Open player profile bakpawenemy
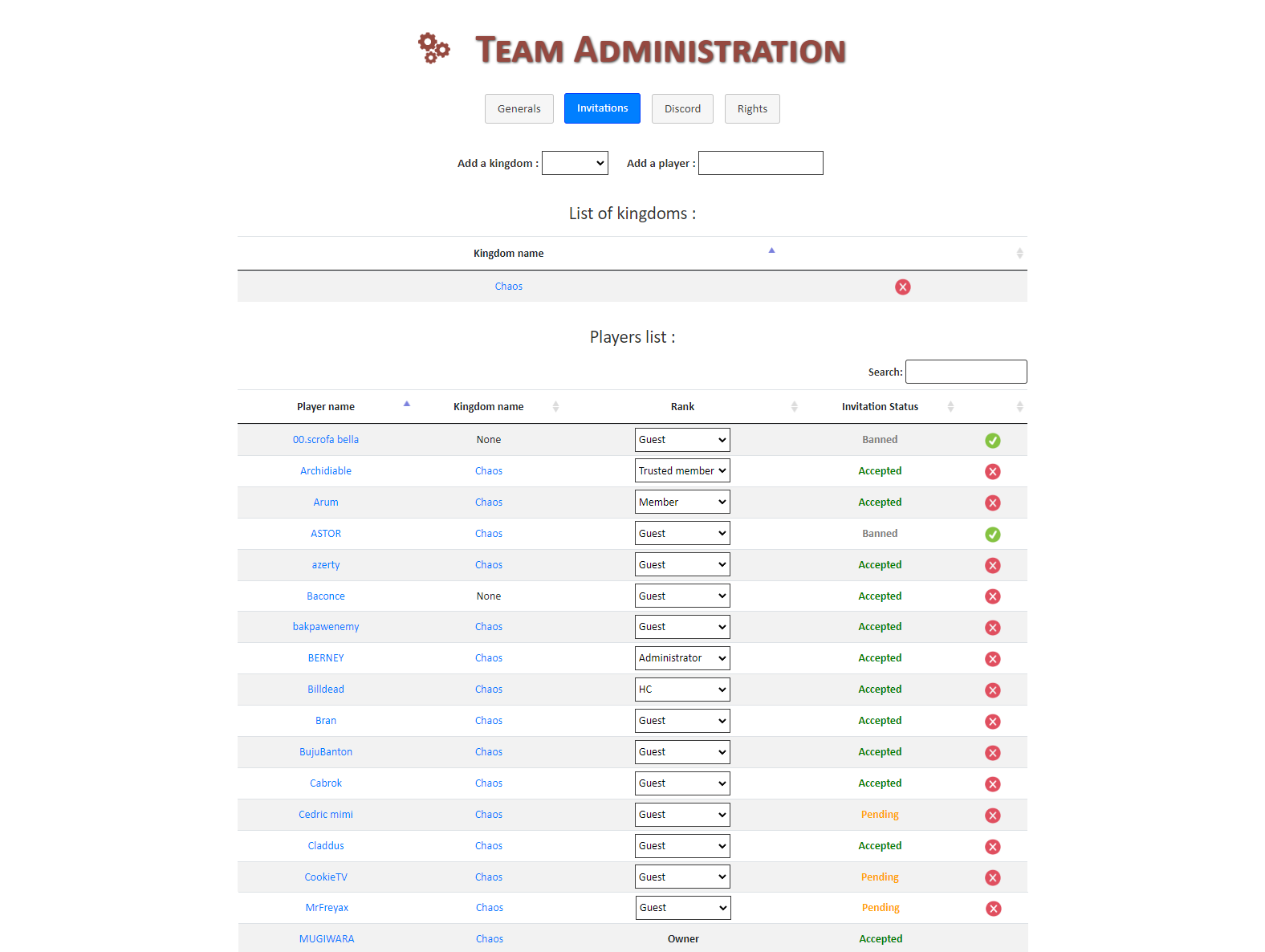 point(326,627)
